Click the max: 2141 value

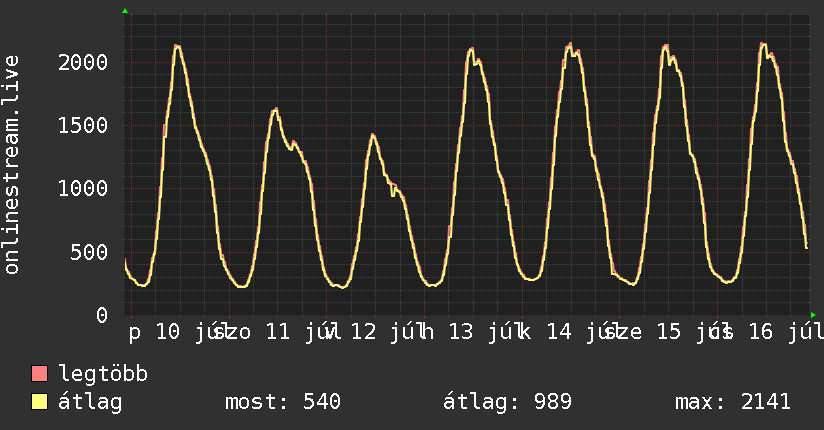(x=733, y=402)
